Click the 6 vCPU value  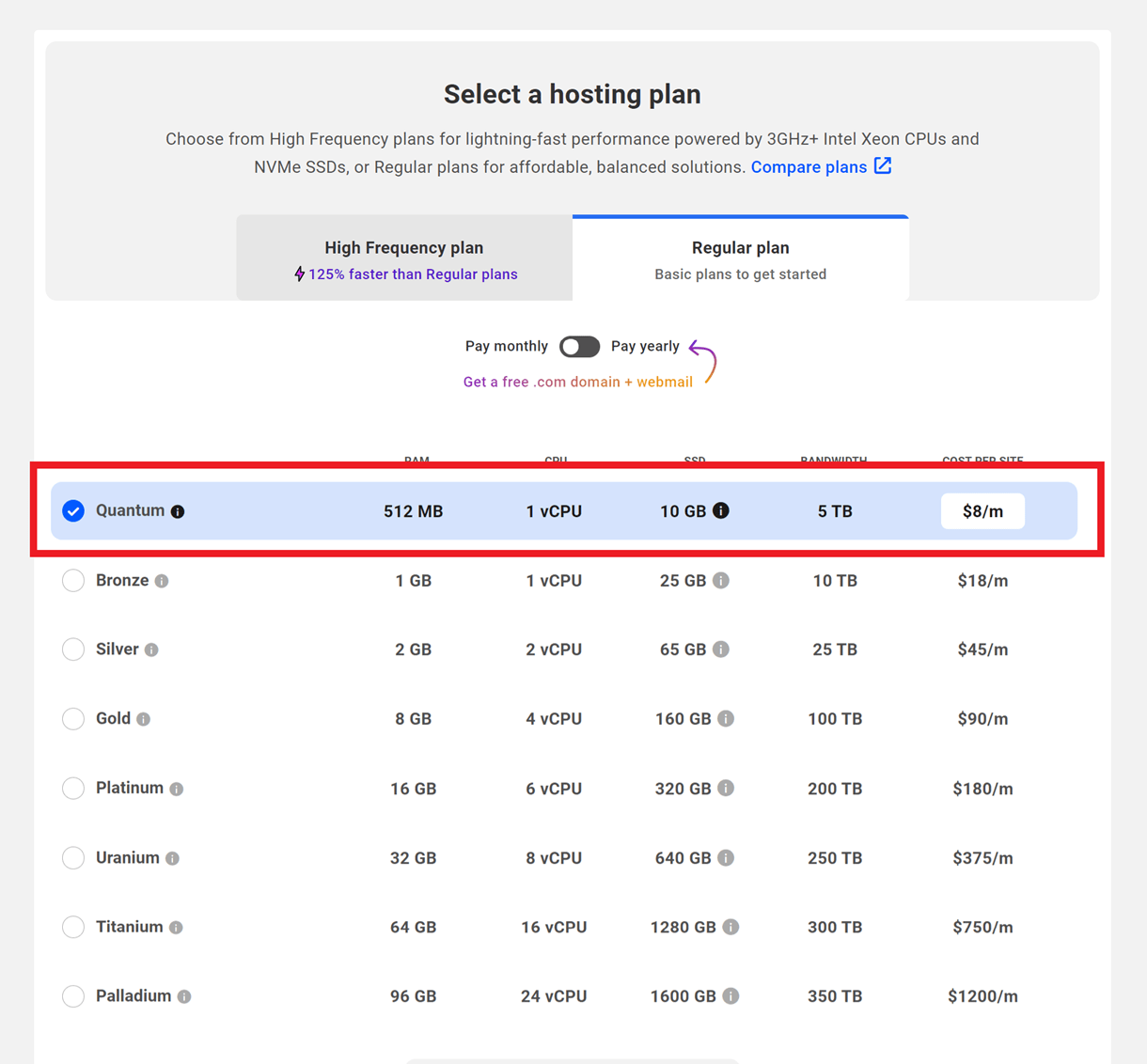pyautogui.click(x=554, y=789)
